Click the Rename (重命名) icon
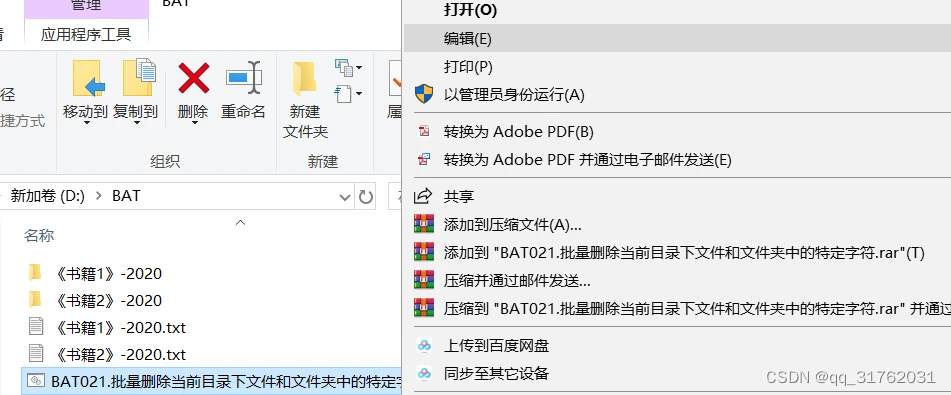 244,78
